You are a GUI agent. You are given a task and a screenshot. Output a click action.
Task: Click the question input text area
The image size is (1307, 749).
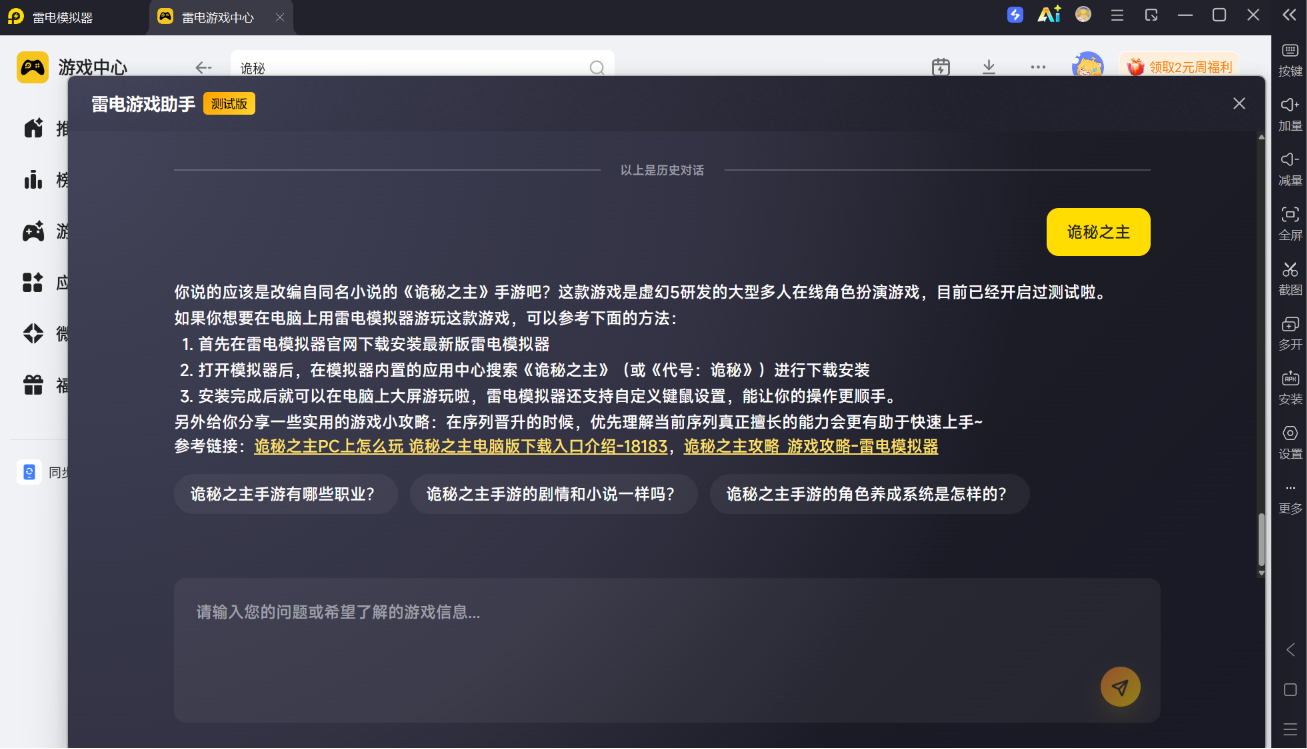[x=667, y=650]
